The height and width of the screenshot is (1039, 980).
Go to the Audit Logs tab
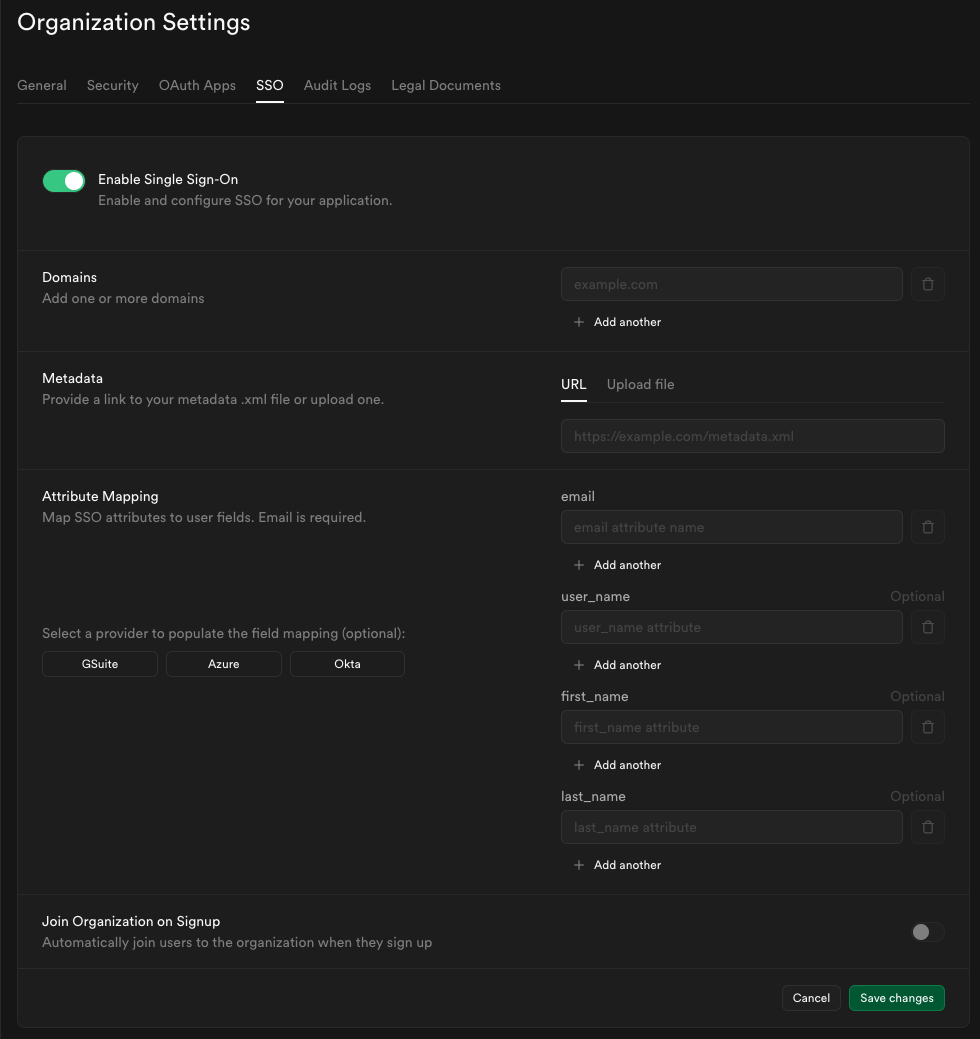[x=337, y=86]
